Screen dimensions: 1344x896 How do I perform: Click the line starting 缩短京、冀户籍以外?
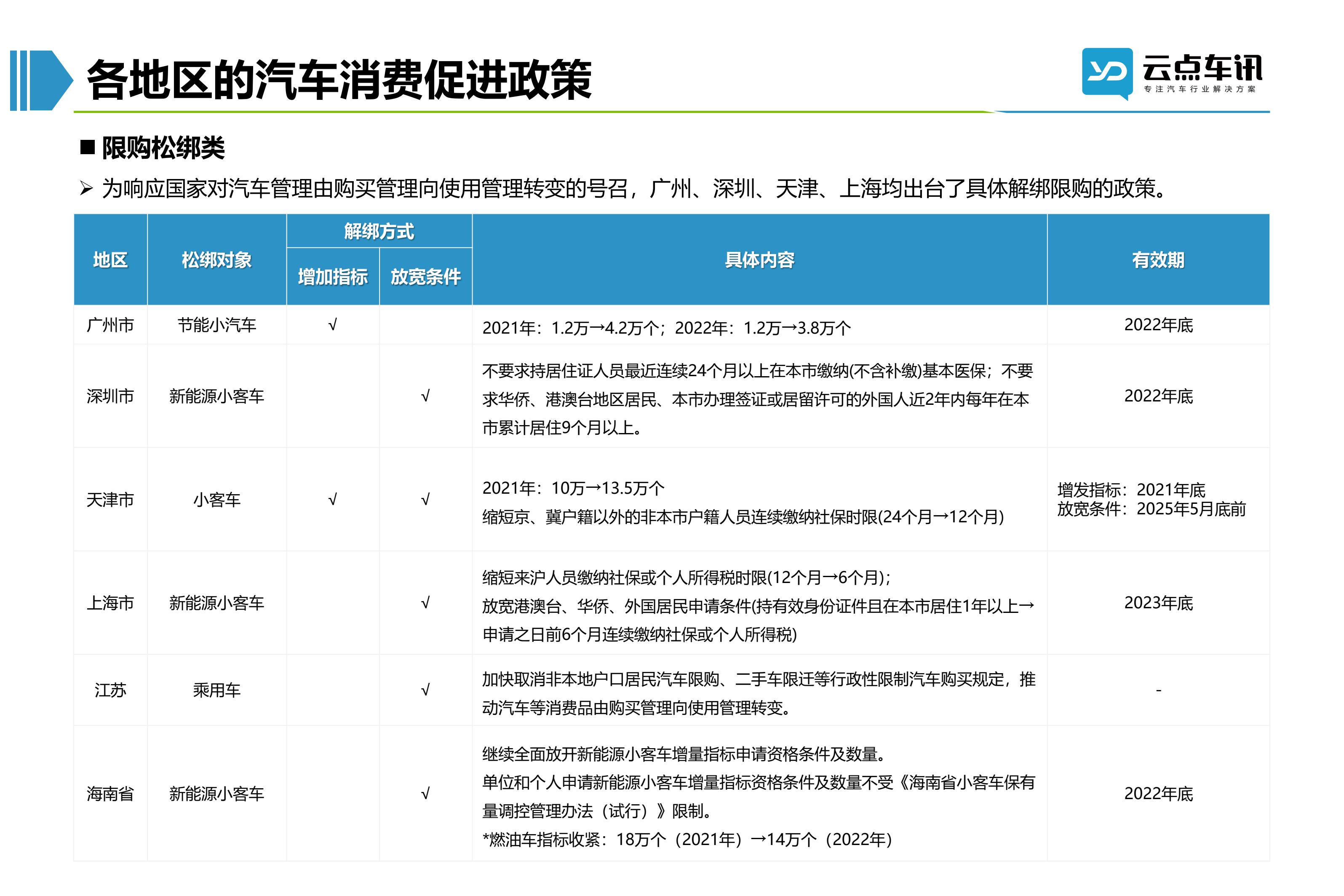pos(743,516)
